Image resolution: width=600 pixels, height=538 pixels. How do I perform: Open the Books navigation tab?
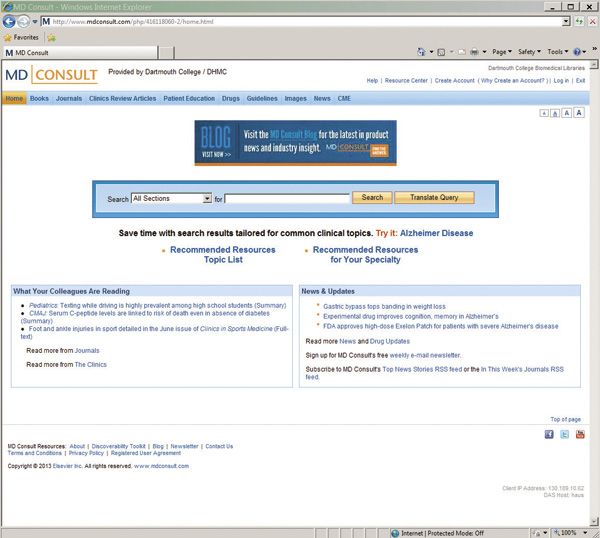pyautogui.click(x=39, y=98)
